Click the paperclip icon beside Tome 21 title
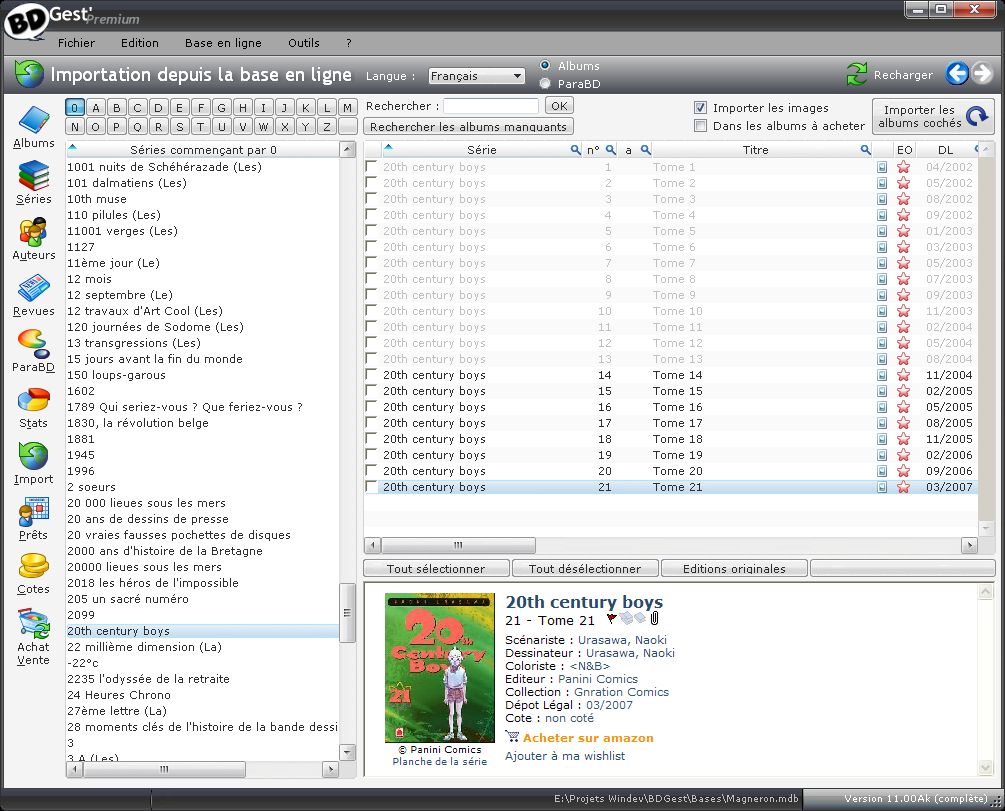 click(x=654, y=619)
